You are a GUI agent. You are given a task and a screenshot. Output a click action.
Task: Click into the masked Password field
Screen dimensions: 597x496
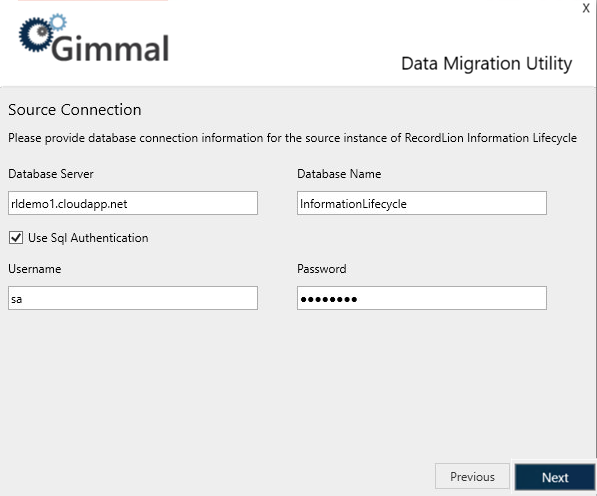422,298
